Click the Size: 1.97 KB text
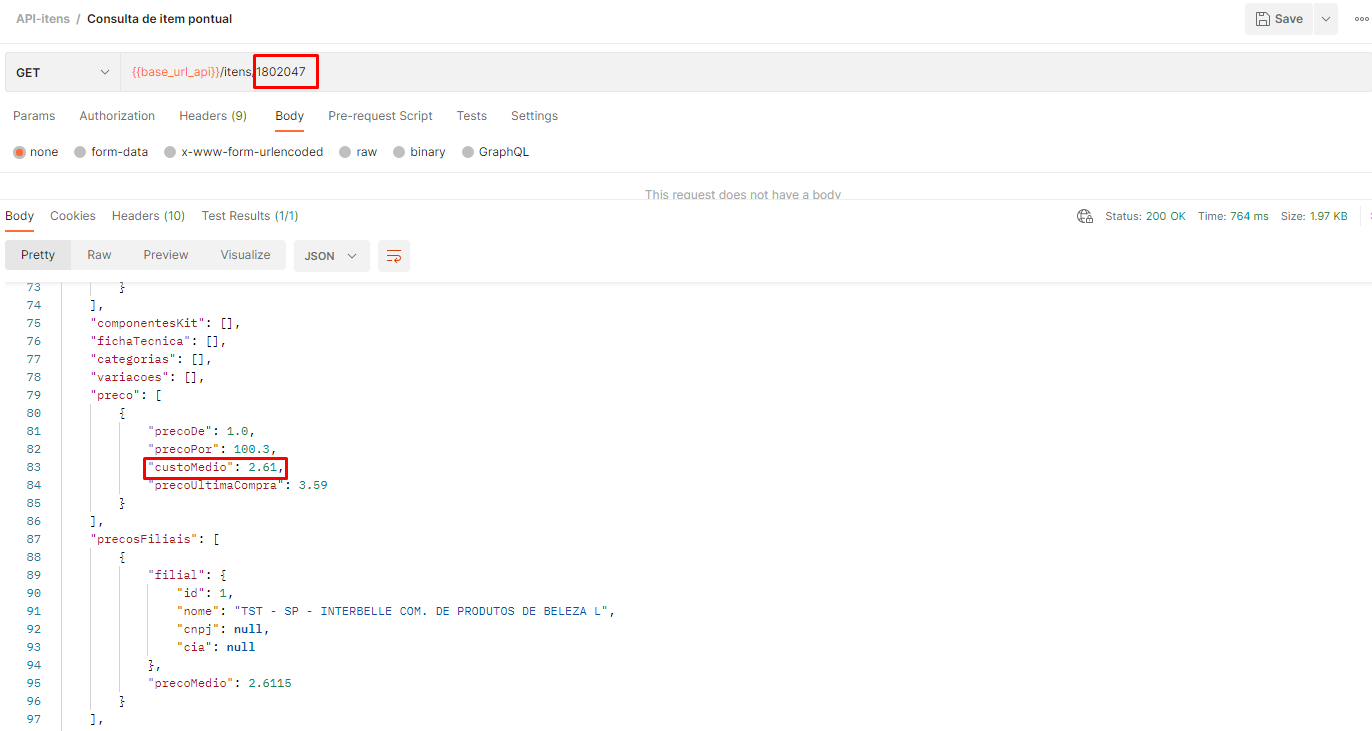Image resolution: width=1372 pixels, height=731 pixels. [x=1314, y=216]
